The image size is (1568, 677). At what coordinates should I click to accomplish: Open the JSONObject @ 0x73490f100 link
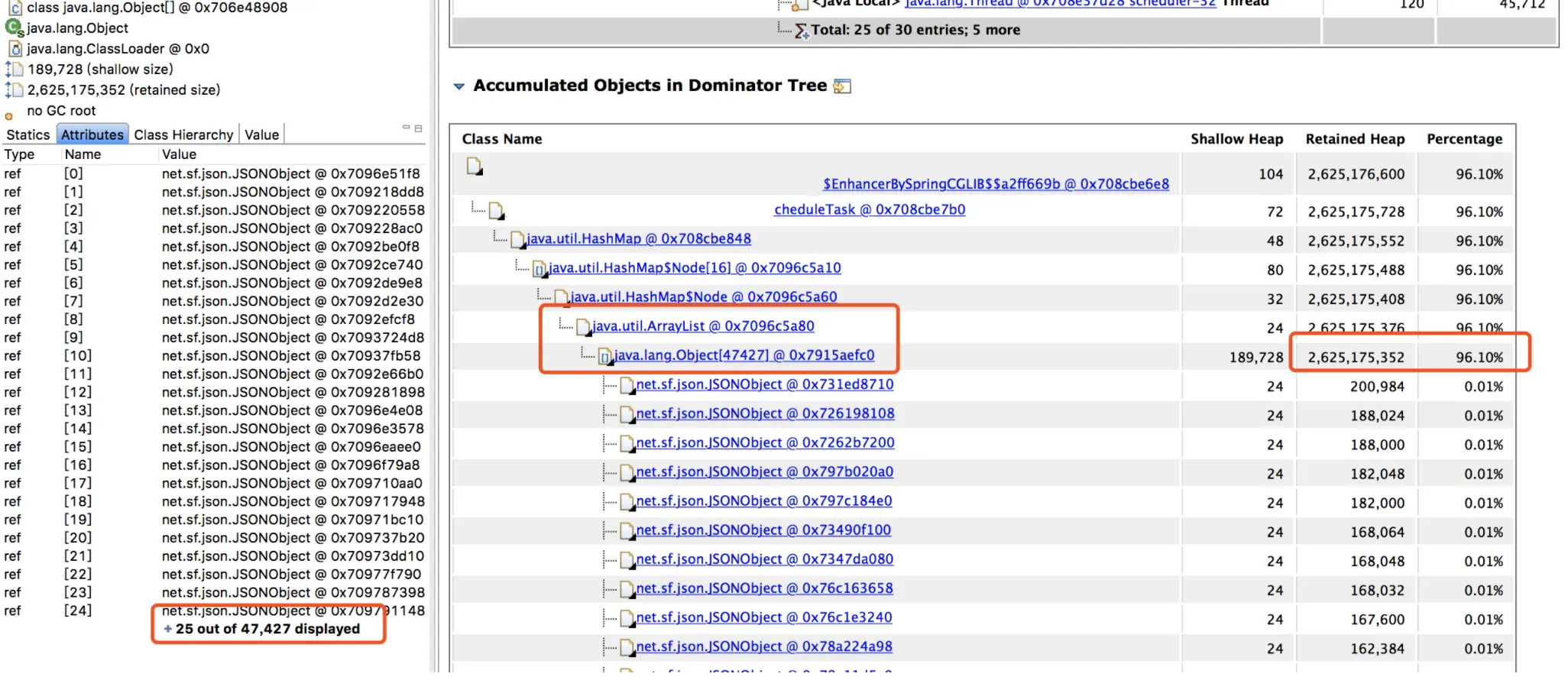pyautogui.click(x=763, y=530)
